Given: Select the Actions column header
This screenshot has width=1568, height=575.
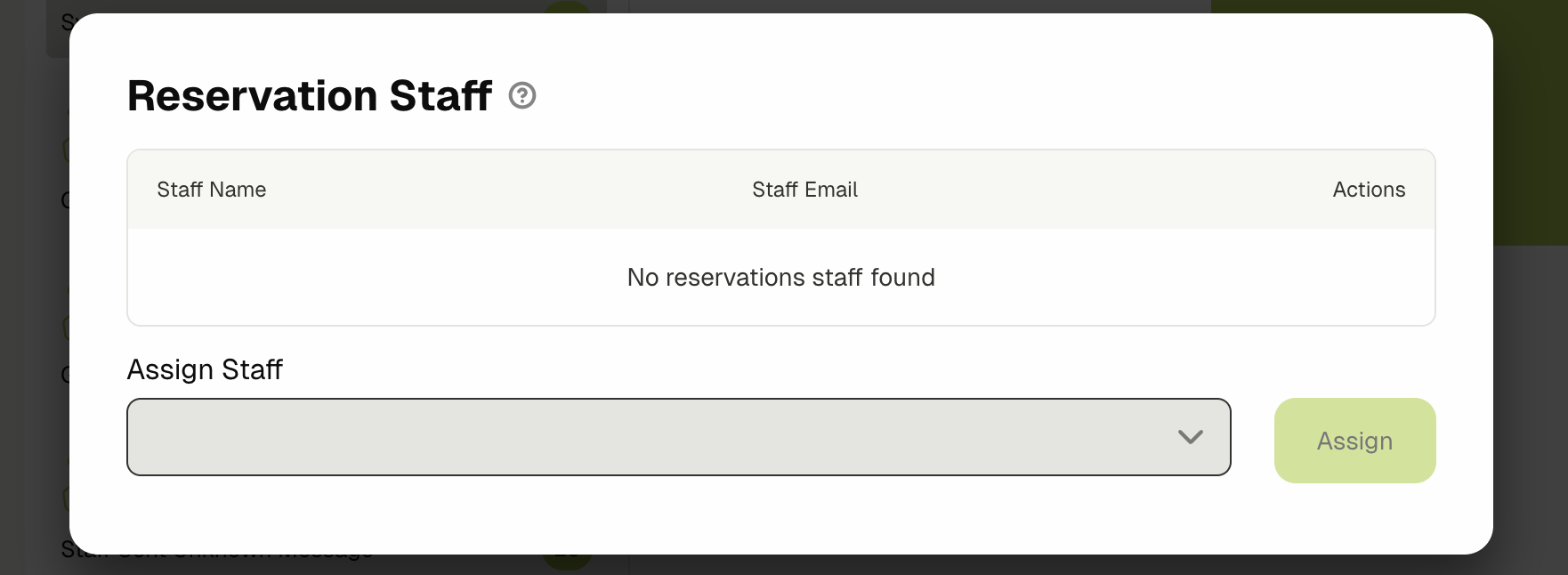Looking at the screenshot, I should click(x=1369, y=190).
